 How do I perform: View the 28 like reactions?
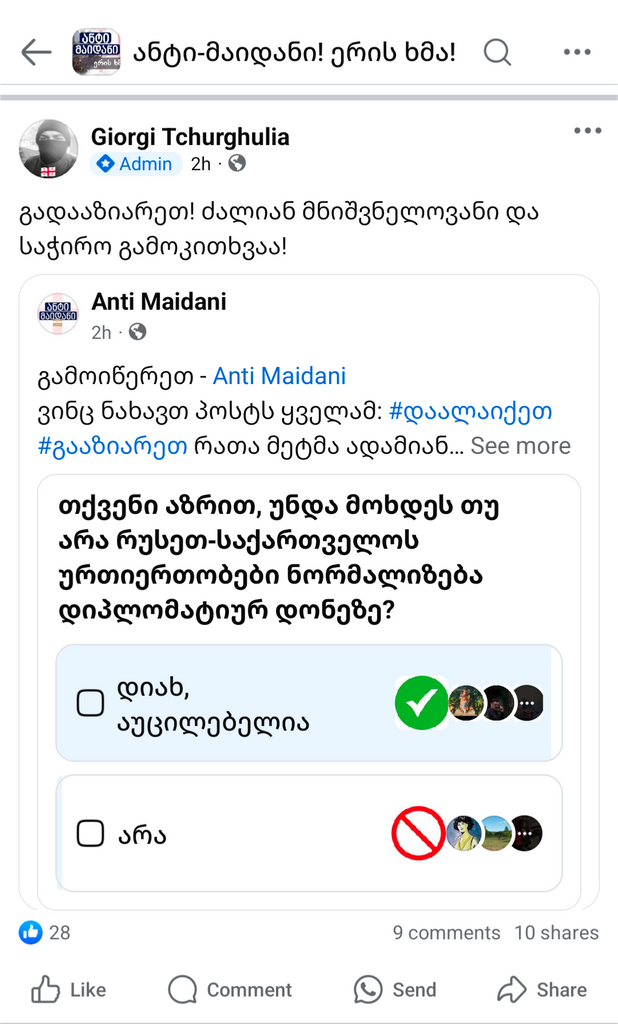pyautogui.click(x=46, y=933)
